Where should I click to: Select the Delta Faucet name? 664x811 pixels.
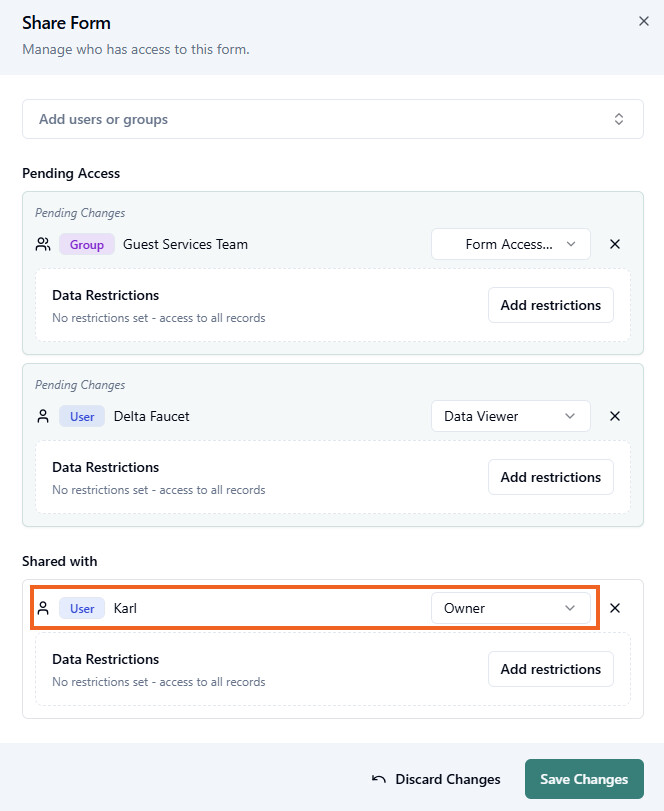(152, 416)
